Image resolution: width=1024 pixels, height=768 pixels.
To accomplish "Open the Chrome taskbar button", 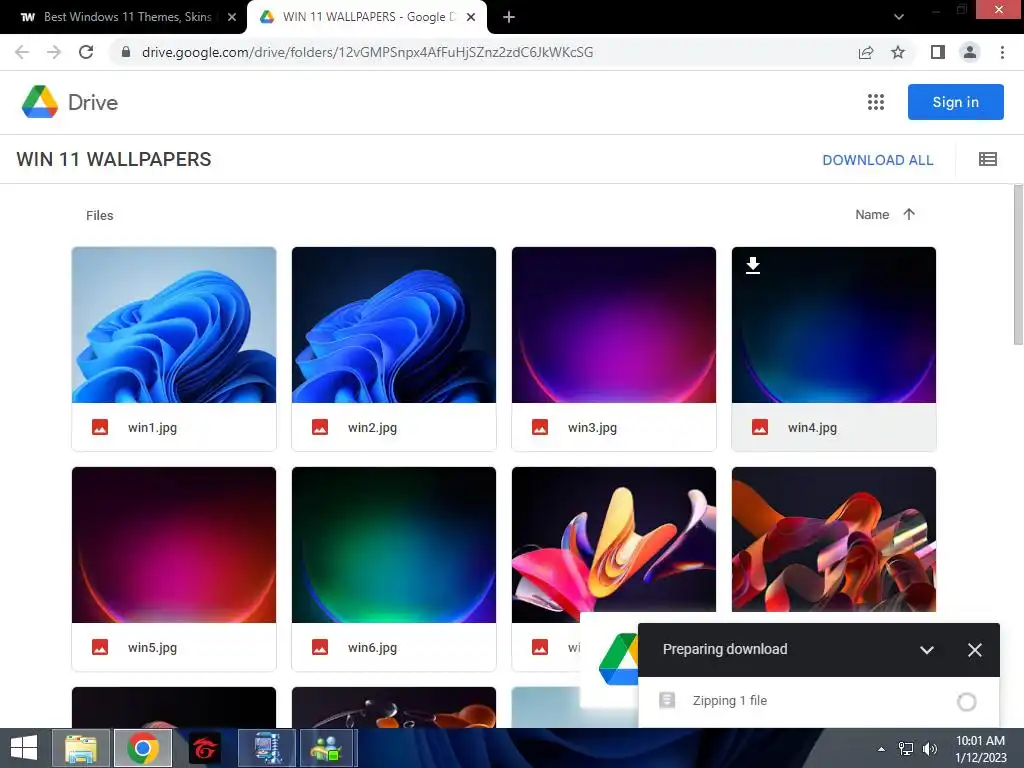I will tap(143, 748).
